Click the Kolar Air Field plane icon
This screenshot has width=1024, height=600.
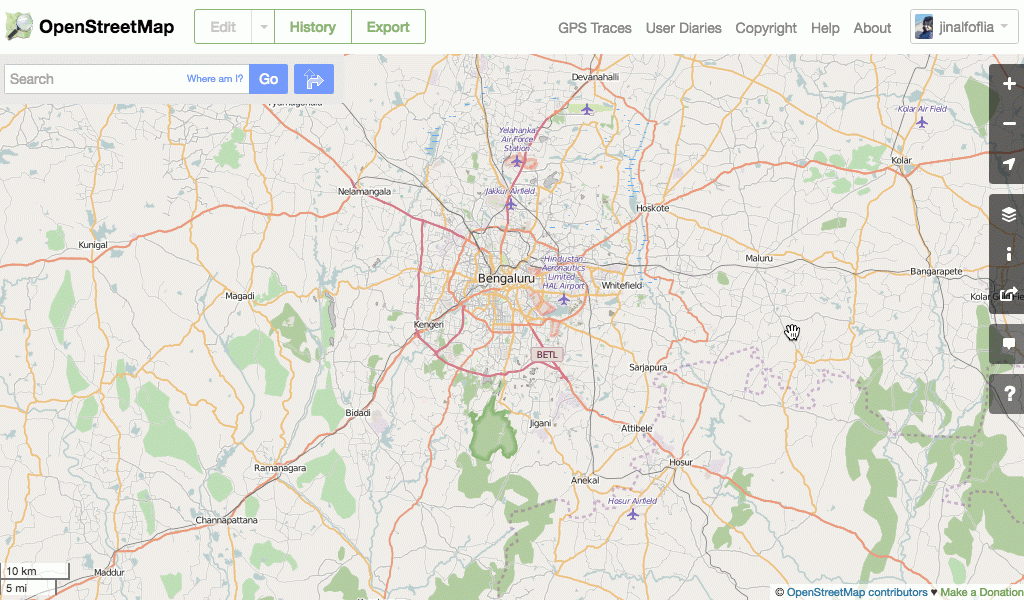(922, 121)
